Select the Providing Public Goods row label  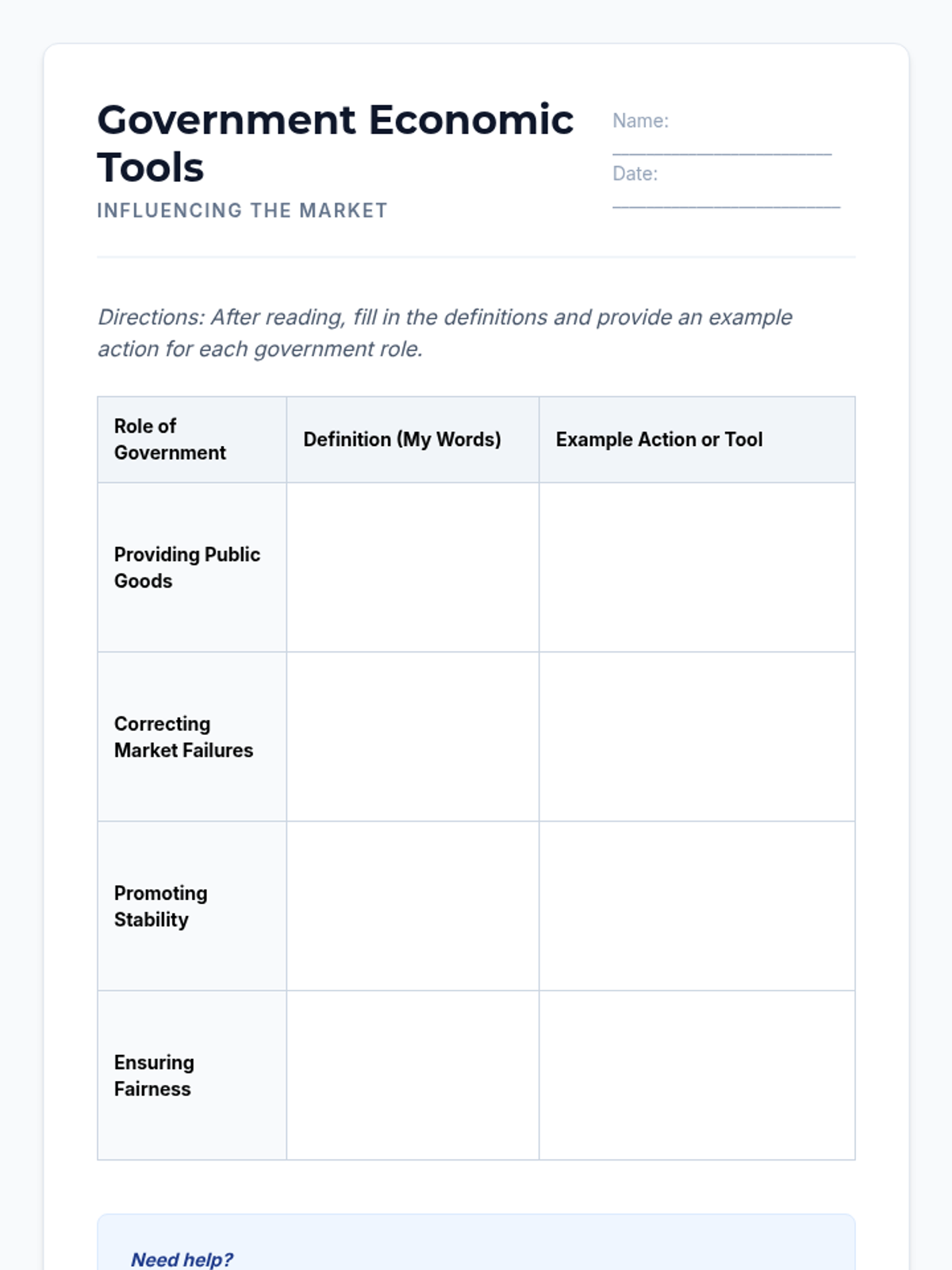[x=187, y=568]
